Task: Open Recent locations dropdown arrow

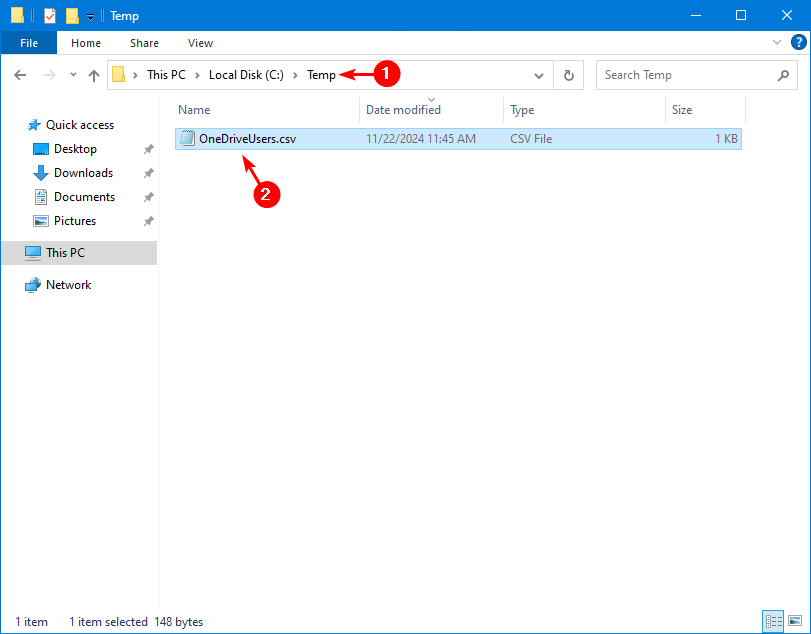Action: pos(73,75)
